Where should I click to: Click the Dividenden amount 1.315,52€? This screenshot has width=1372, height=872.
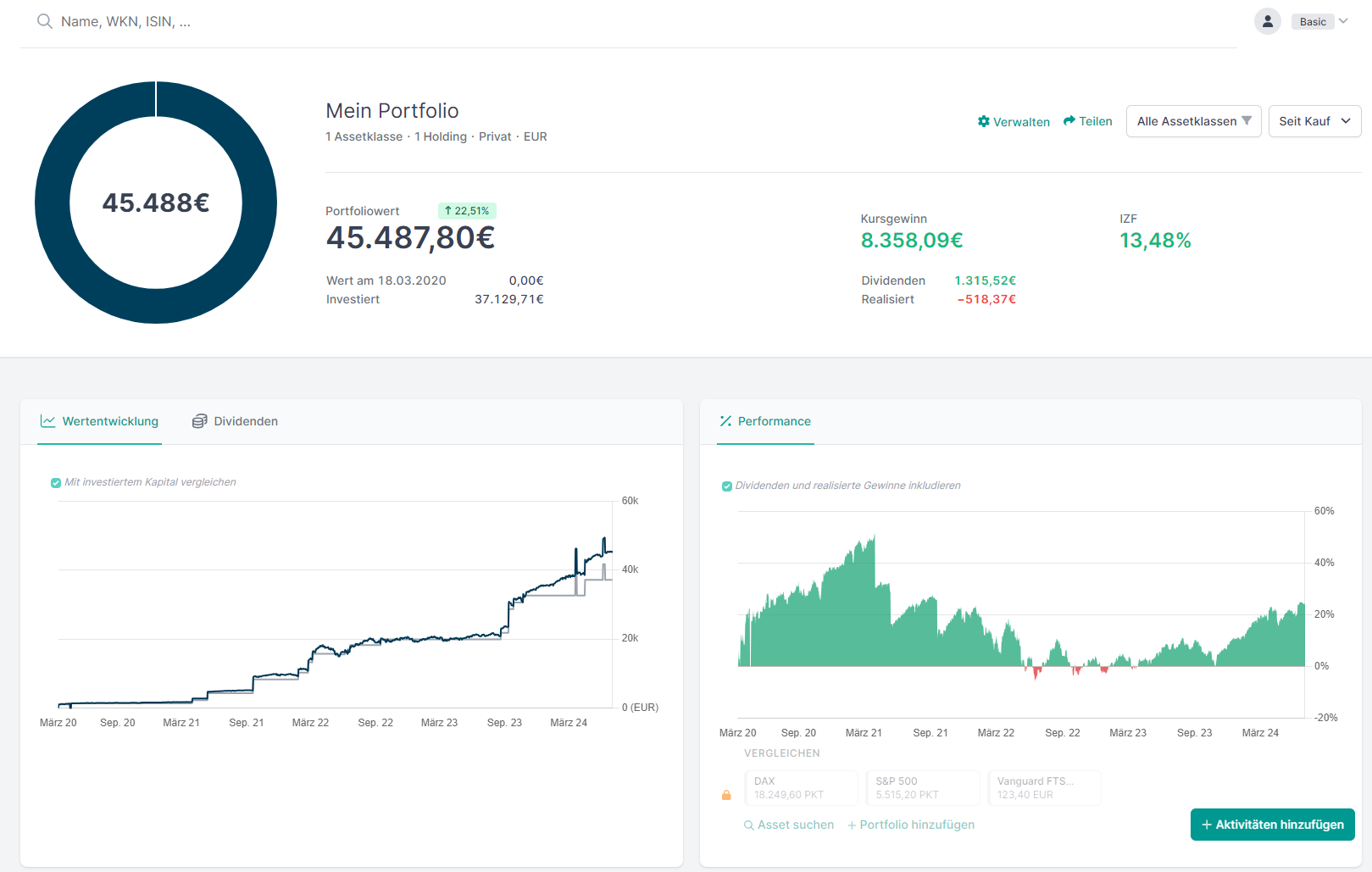[986, 280]
